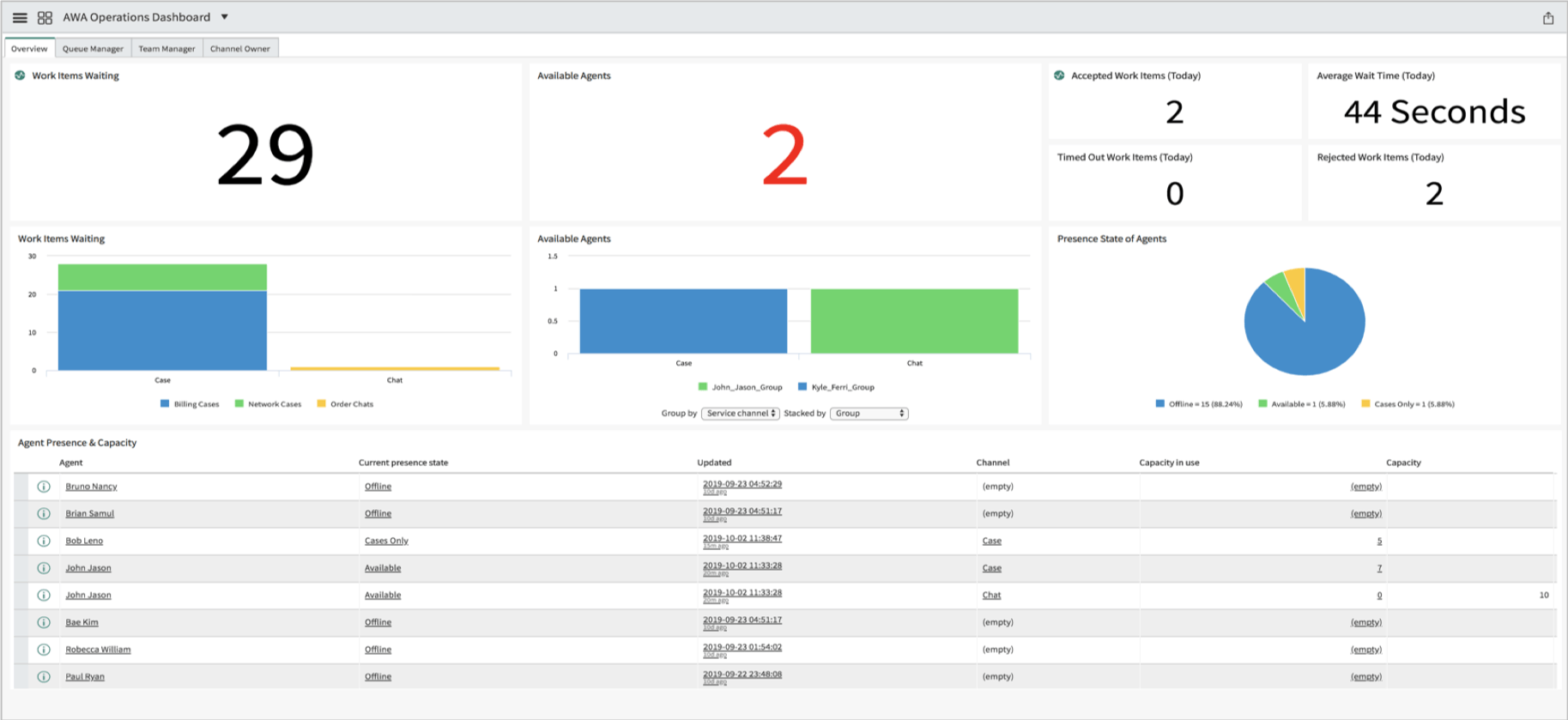This screenshot has height=720, width=1568.
Task: Click the Current presence state column header
Action: [403, 463]
